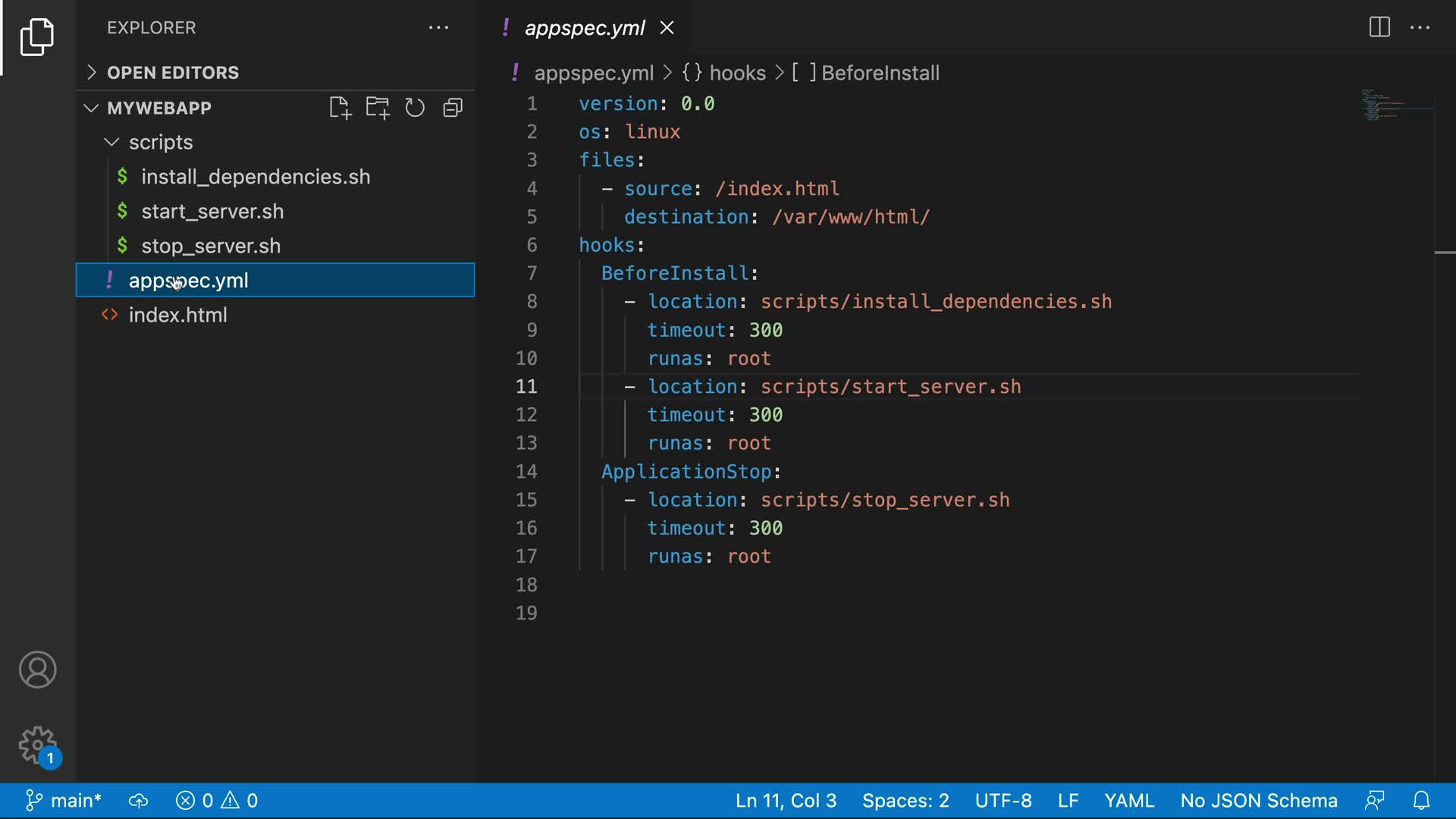Collapse all folders in explorer
The width and height of the screenshot is (1456, 819).
point(453,108)
